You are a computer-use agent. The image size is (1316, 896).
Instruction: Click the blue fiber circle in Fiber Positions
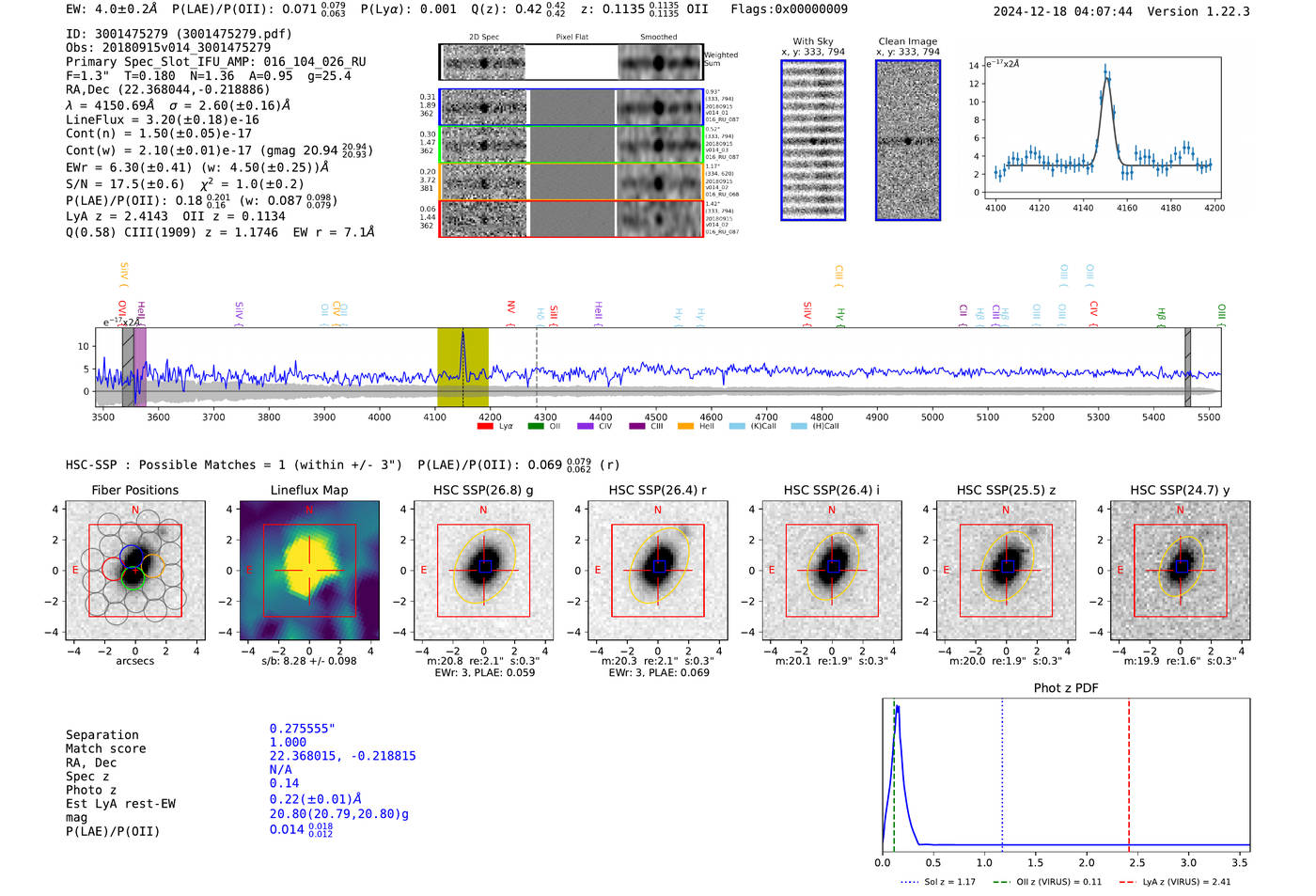coord(133,555)
